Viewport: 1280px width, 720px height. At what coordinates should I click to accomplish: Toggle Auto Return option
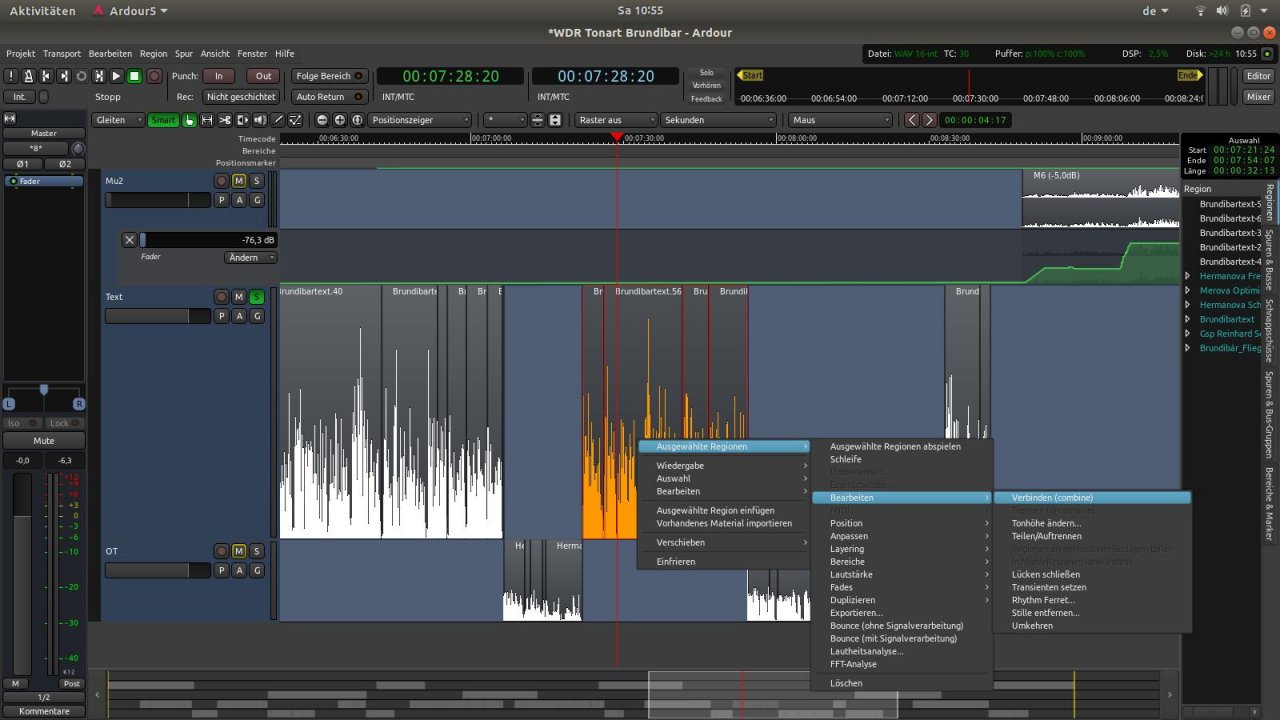[x=329, y=97]
